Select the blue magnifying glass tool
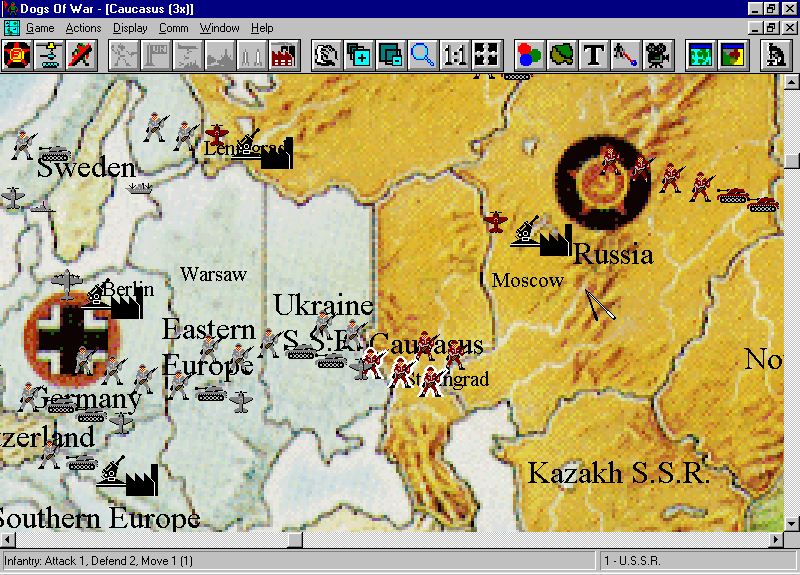Screen dimensions: 800x575 coord(423,55)
